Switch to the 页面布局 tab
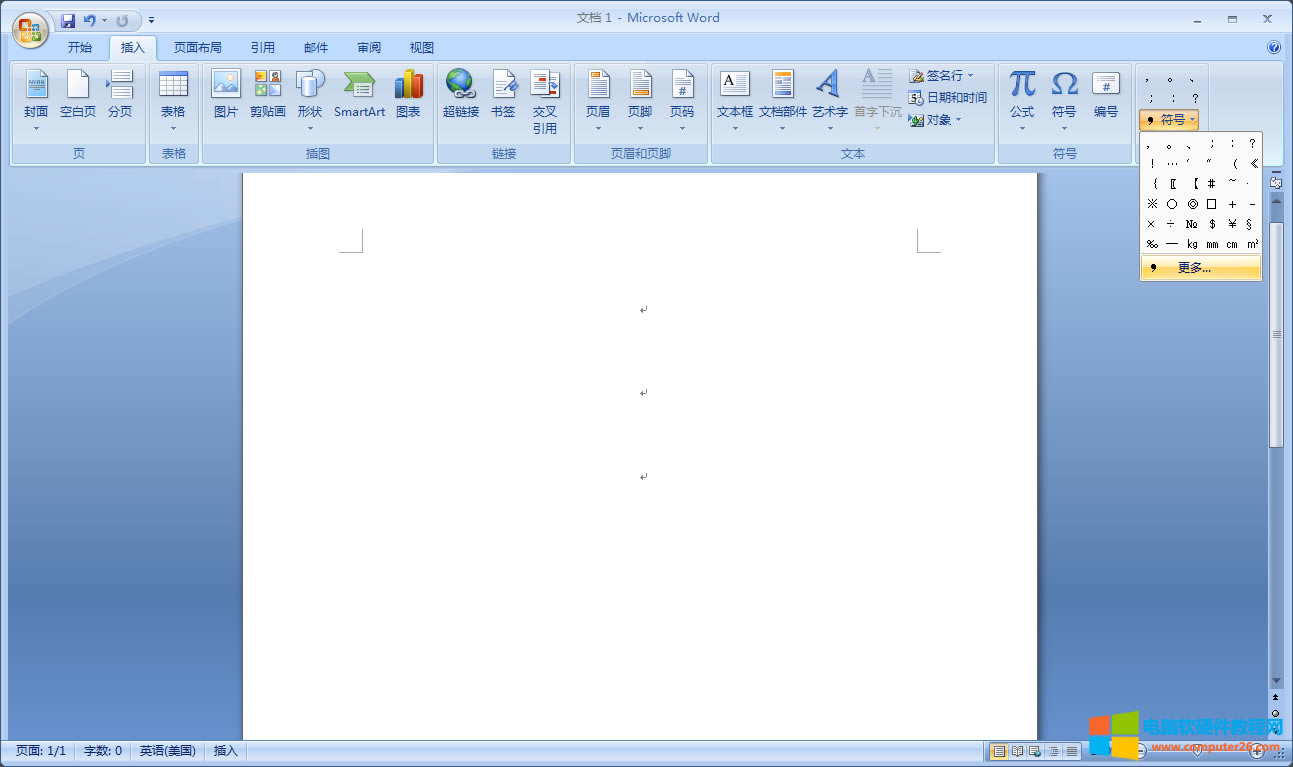The image size is (1293, 767). tap(197, 47)
